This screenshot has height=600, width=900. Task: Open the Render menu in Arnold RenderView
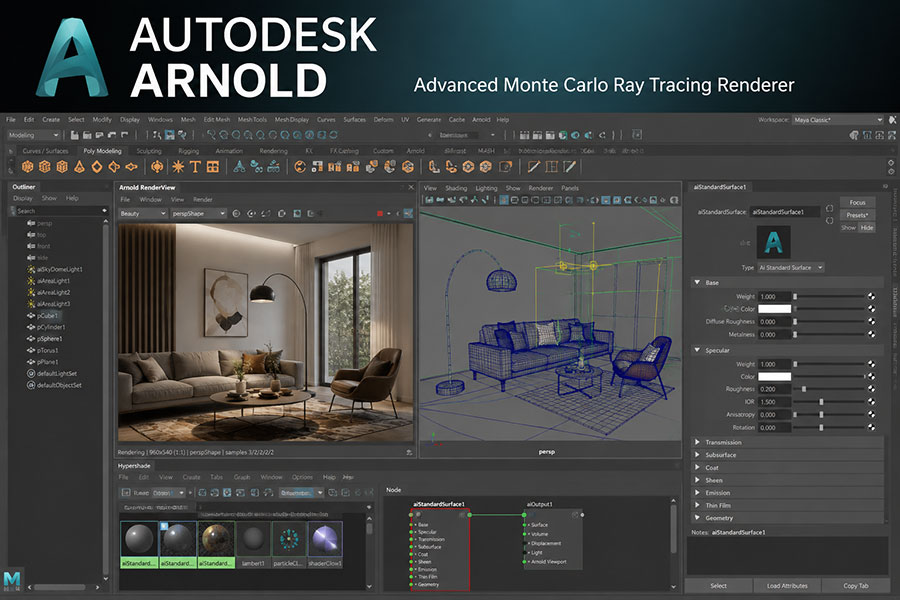(203, 200)
